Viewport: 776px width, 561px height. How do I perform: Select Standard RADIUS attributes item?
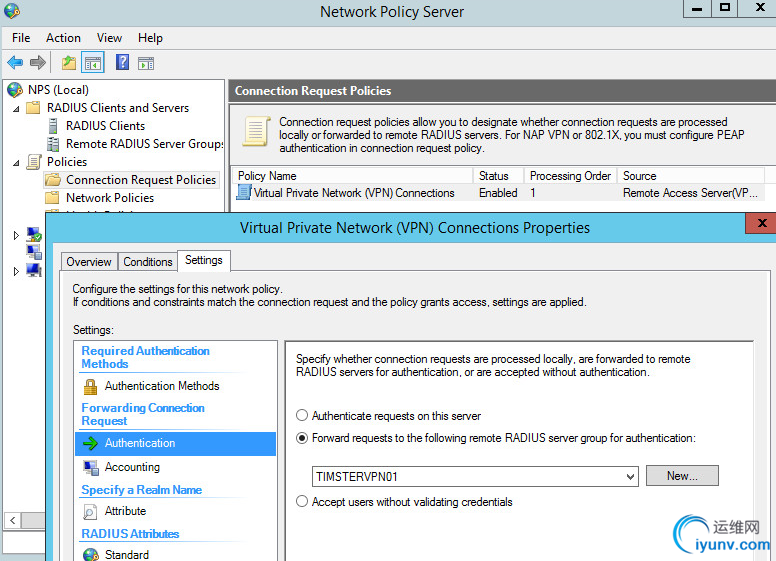(127, 554)
